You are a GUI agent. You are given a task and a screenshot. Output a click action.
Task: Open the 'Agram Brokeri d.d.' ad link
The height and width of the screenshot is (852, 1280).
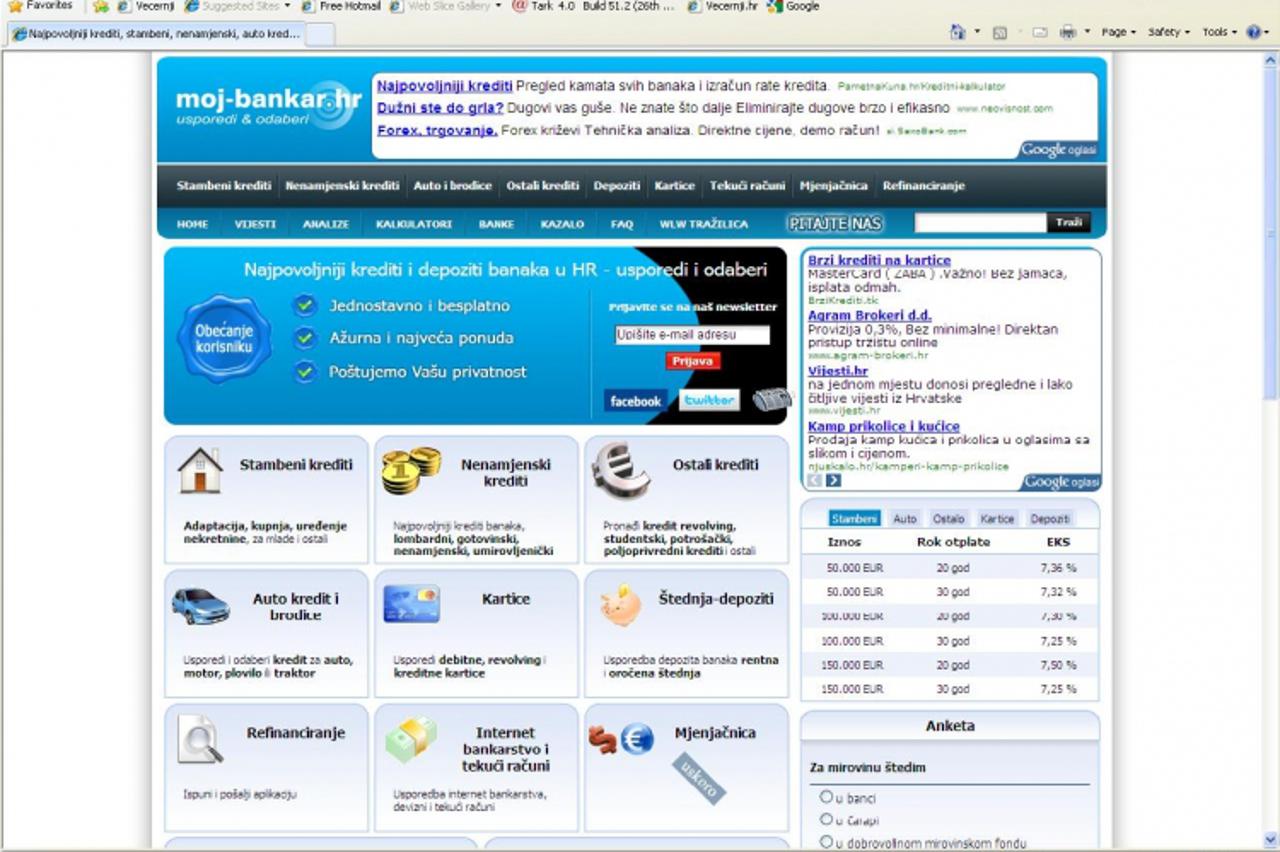click(x=869, y=316)
